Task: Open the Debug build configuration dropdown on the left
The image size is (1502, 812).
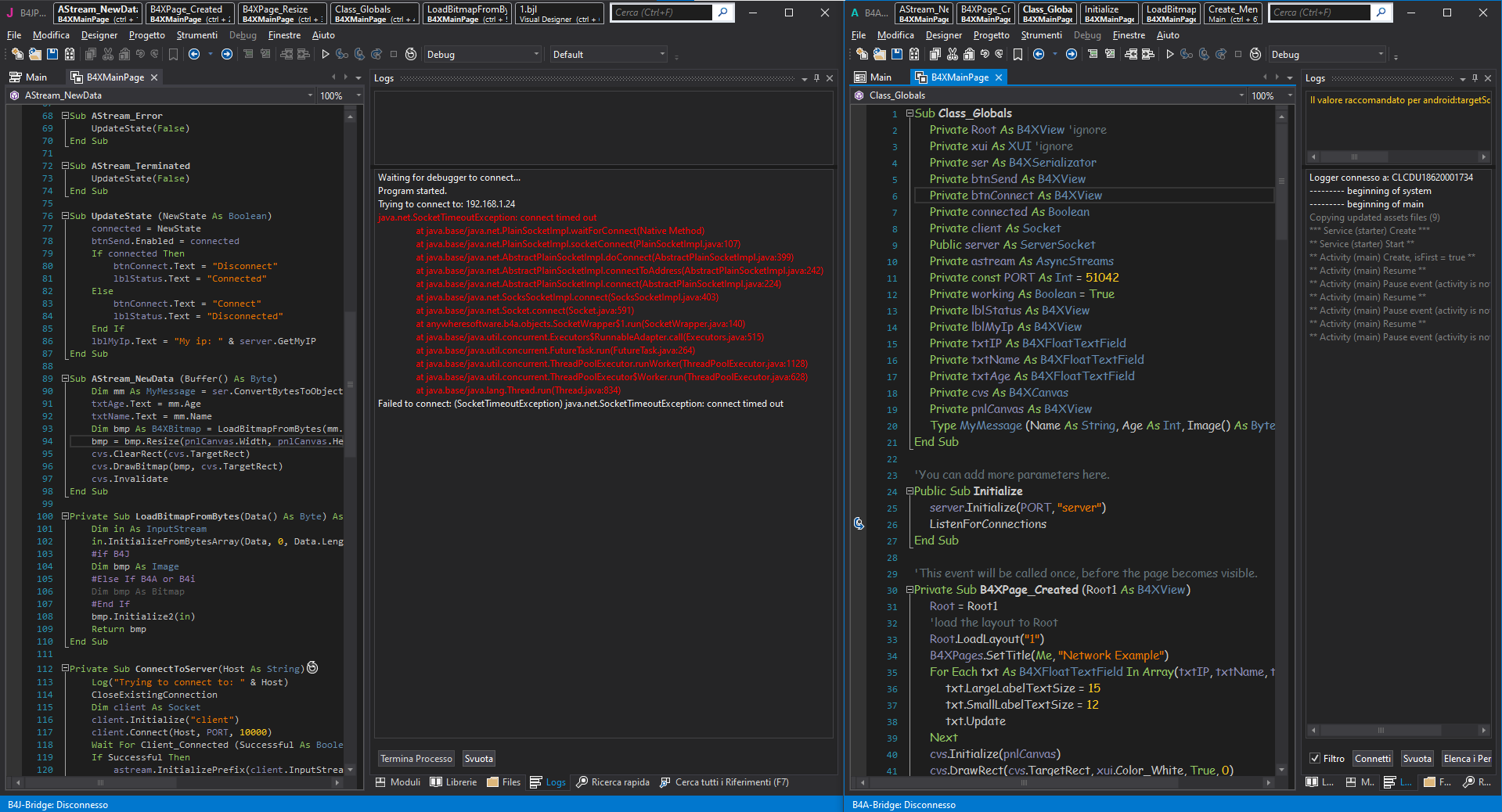Action: [x=536, y=54]
